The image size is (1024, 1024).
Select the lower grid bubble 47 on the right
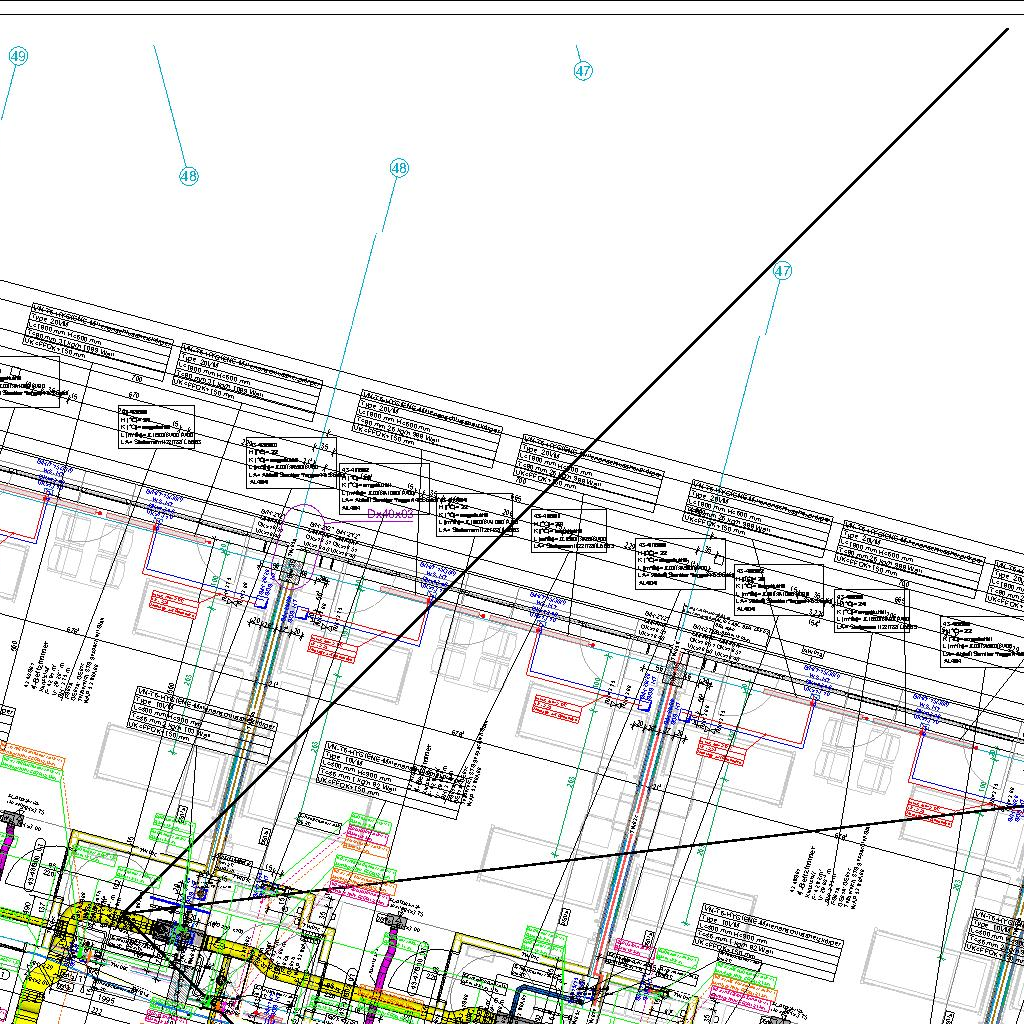[782, 271]
